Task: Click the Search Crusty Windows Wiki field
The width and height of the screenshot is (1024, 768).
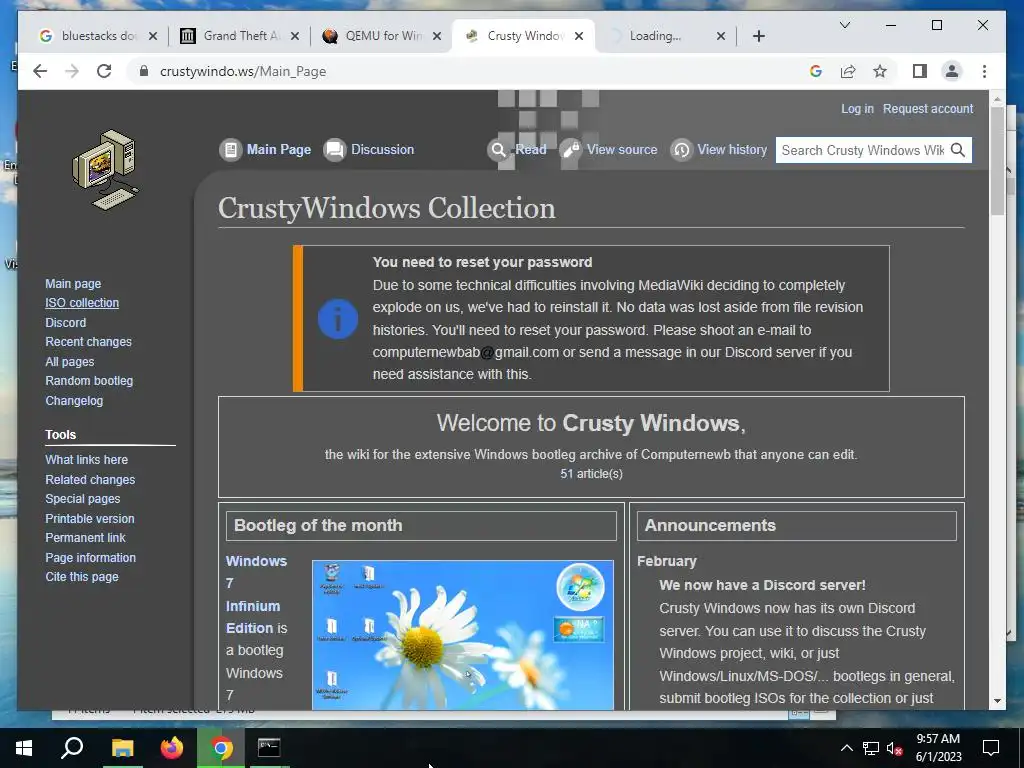Action: 862,150
